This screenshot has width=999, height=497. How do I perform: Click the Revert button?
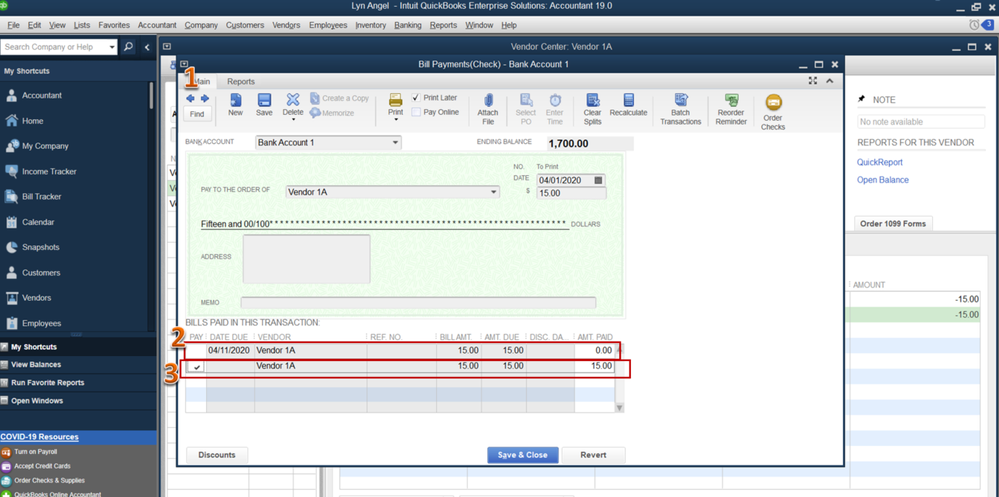(x=593, y=455)
